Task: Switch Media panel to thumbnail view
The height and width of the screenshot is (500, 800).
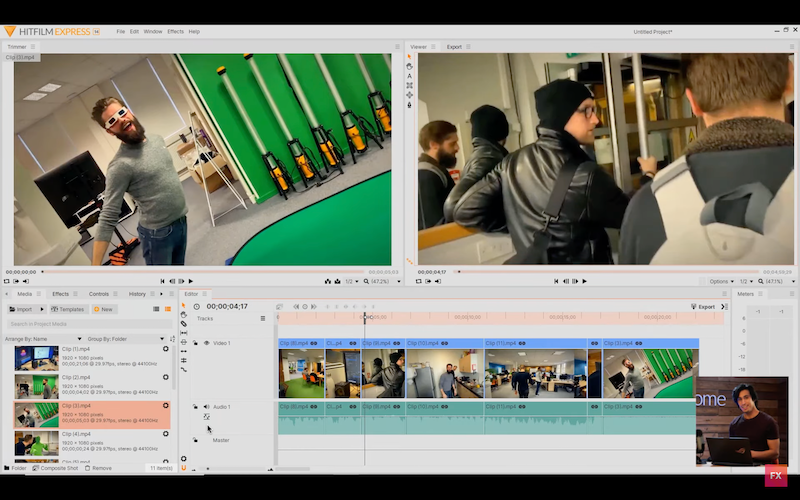Action: (167, 309)
